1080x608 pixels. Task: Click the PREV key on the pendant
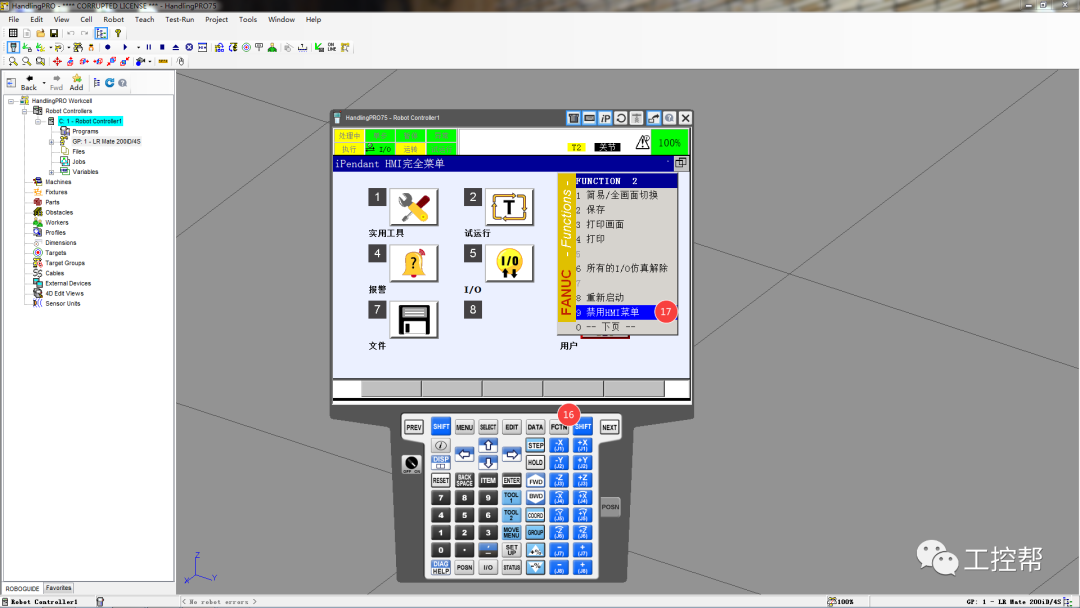coord(414,428)
